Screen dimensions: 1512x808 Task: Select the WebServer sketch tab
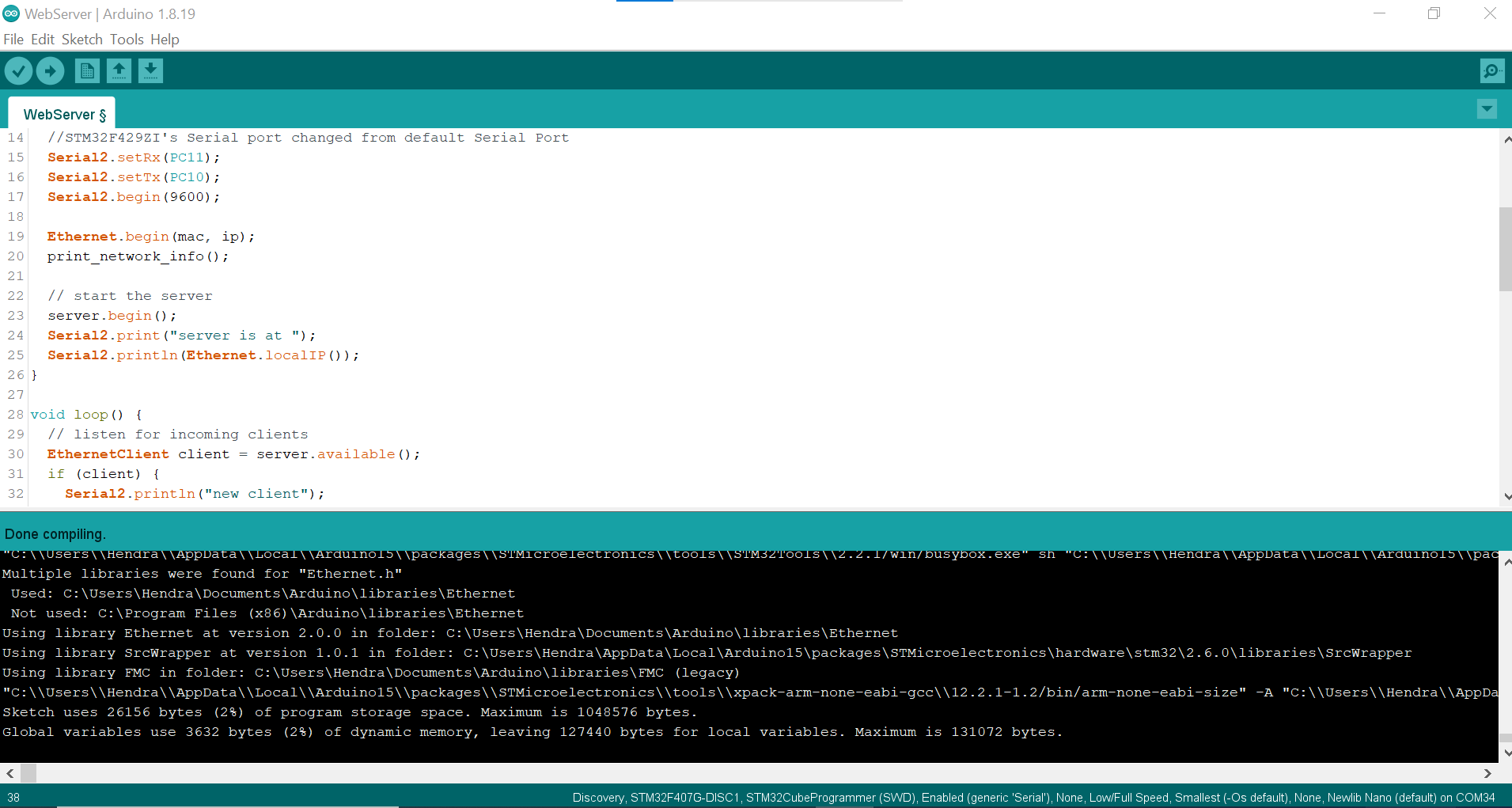pyautogui.click(x=62, y=114)
